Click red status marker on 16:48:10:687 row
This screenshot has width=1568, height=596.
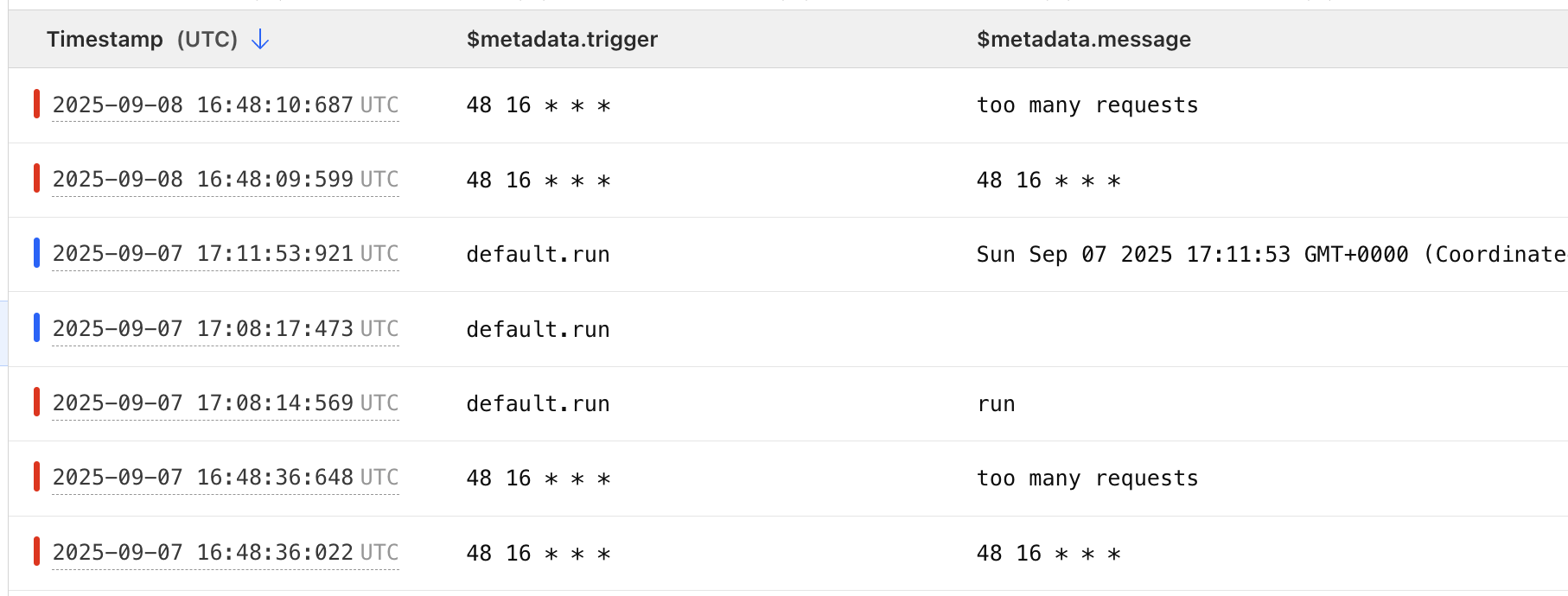36,105
